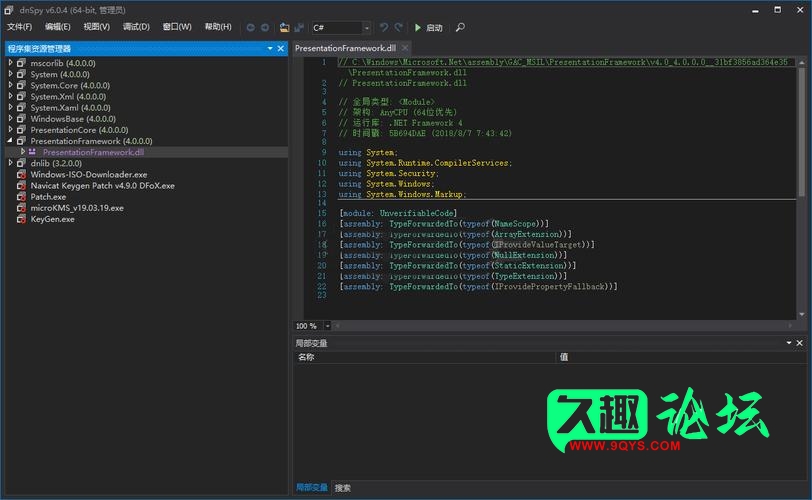Expand the PresentationCore assembly node
The height and width of the screenshot is (500, 812).
10,129
